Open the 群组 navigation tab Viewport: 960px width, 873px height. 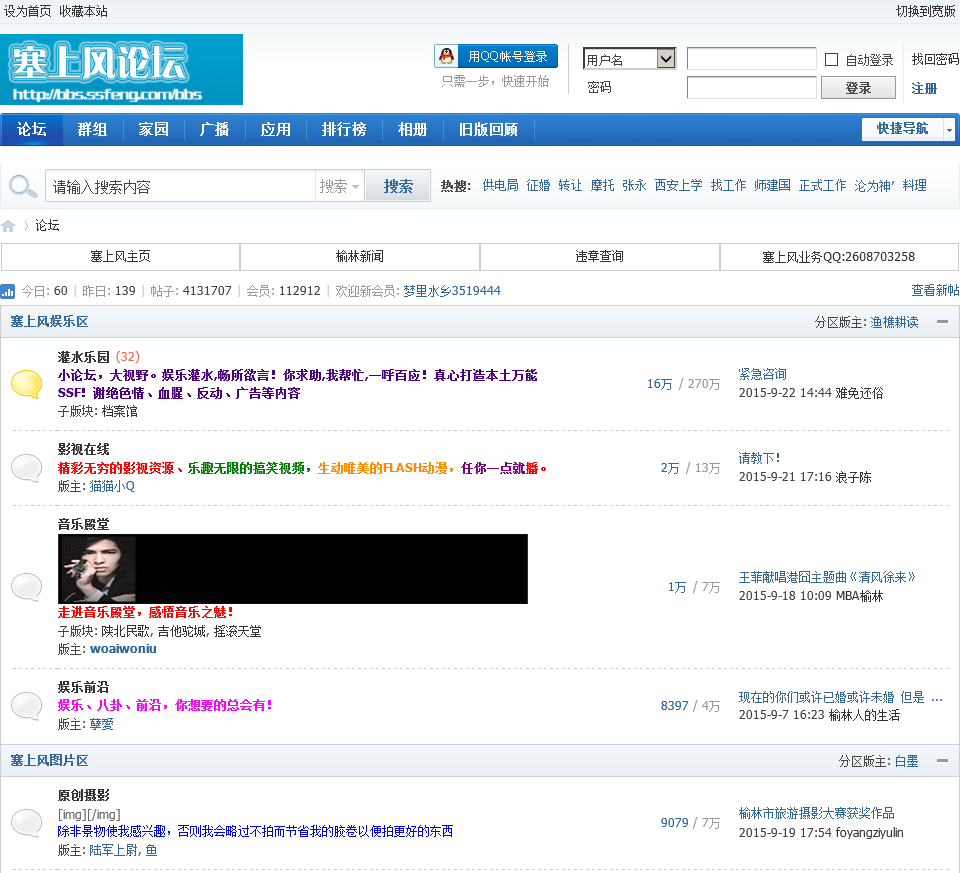point(92,129)
